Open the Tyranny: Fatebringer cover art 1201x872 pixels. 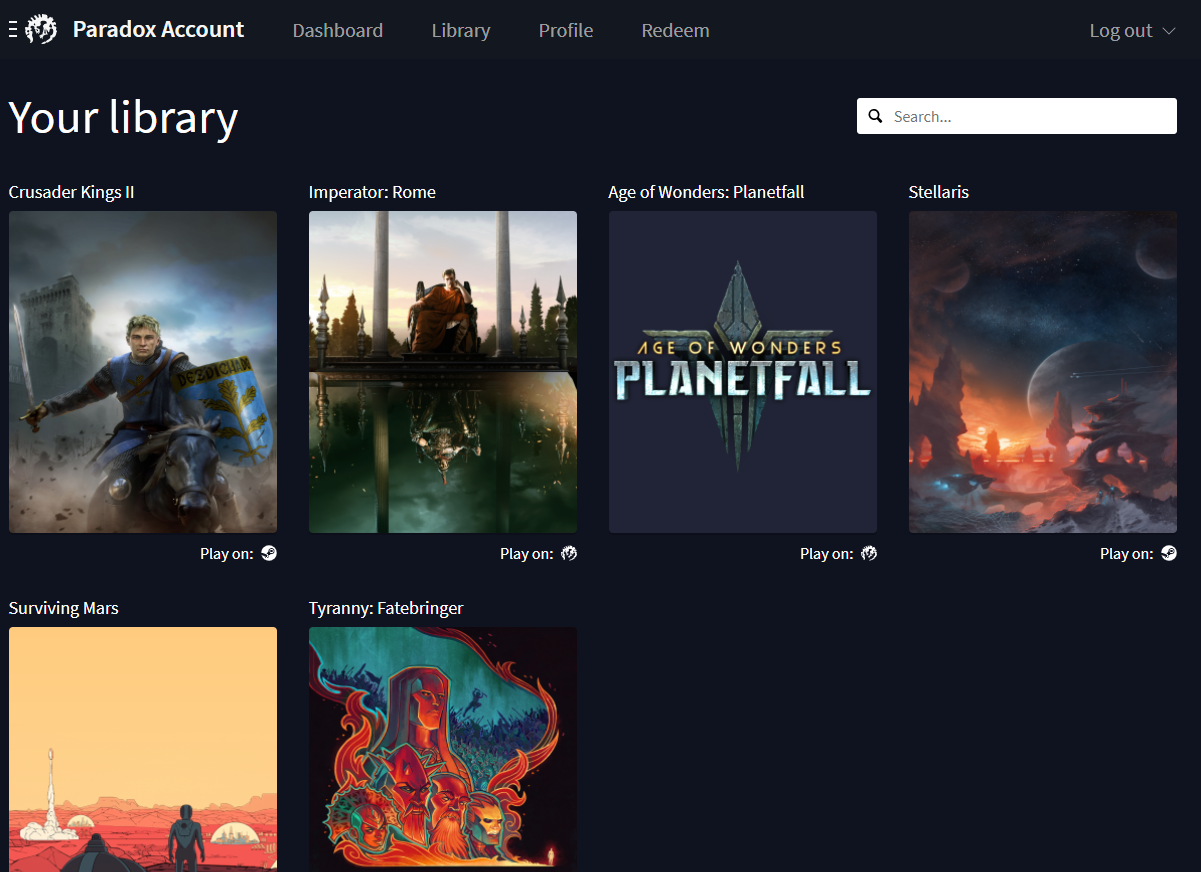[x=443, y=749]
